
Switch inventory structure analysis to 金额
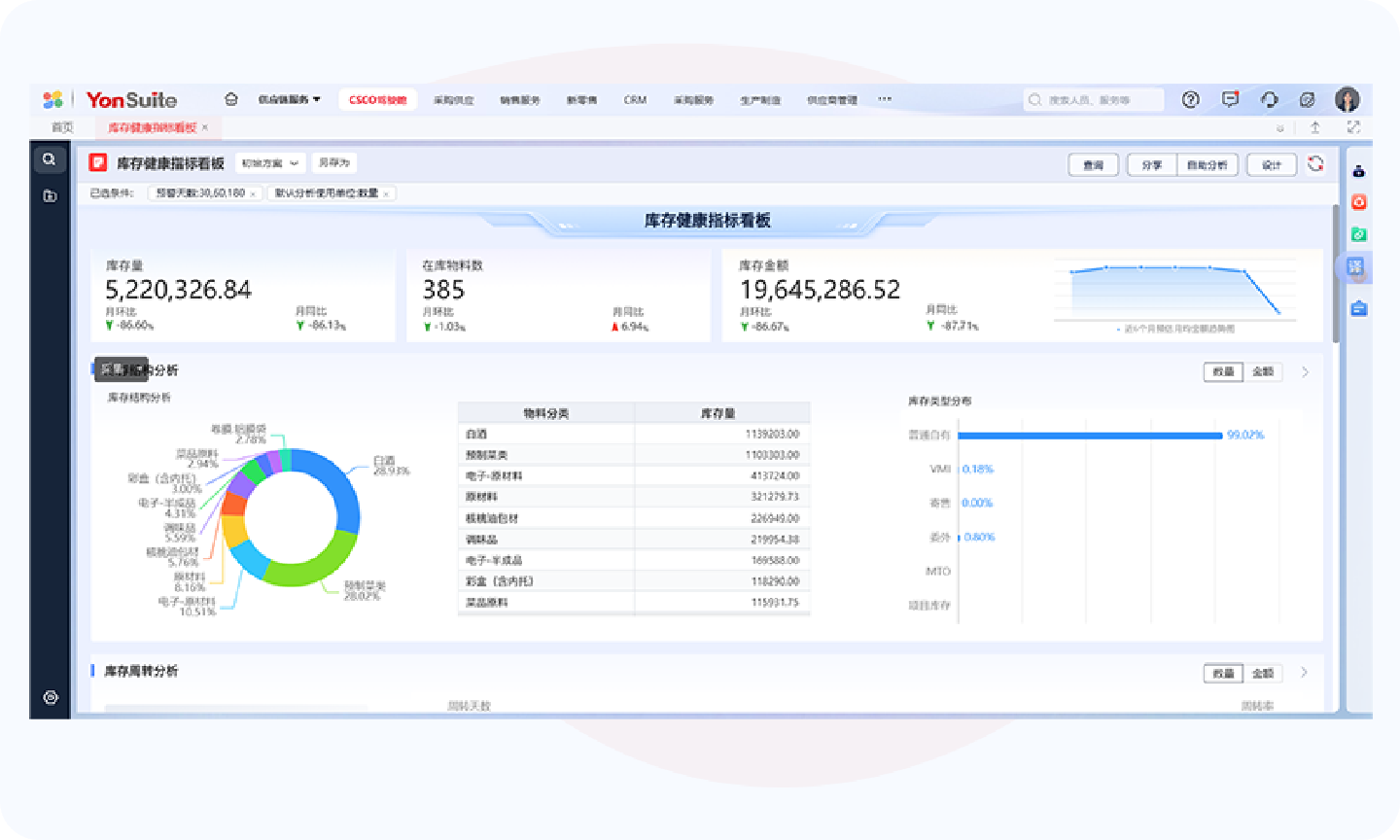coord(1263,371)
